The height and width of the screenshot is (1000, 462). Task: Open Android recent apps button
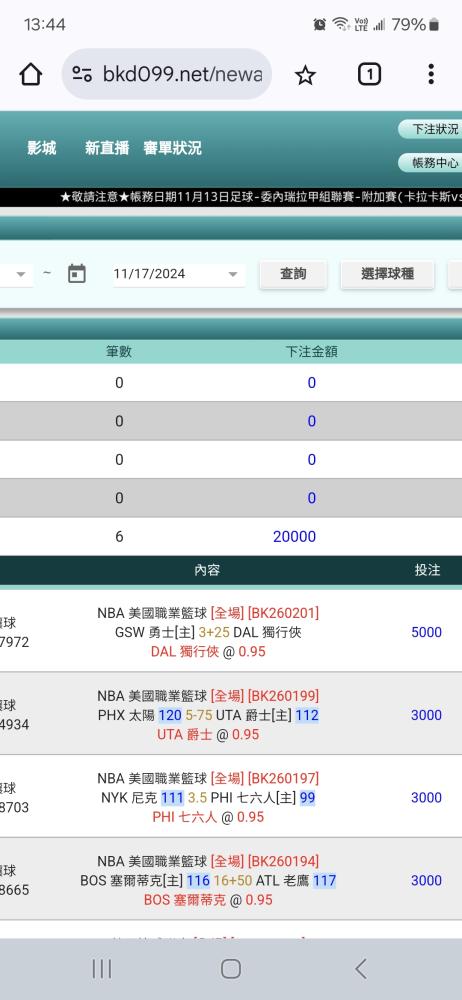tap(101, 969)
